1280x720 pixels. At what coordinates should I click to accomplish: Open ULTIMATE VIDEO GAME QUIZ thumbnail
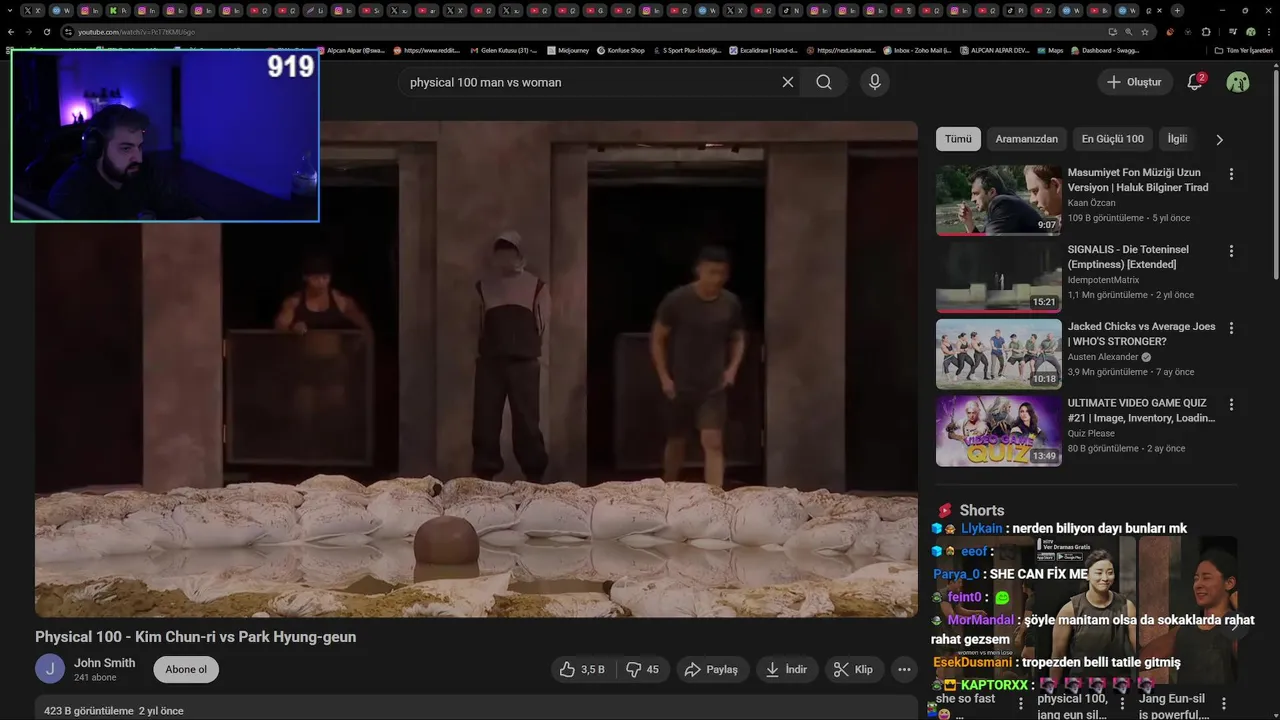pos(998,431)
